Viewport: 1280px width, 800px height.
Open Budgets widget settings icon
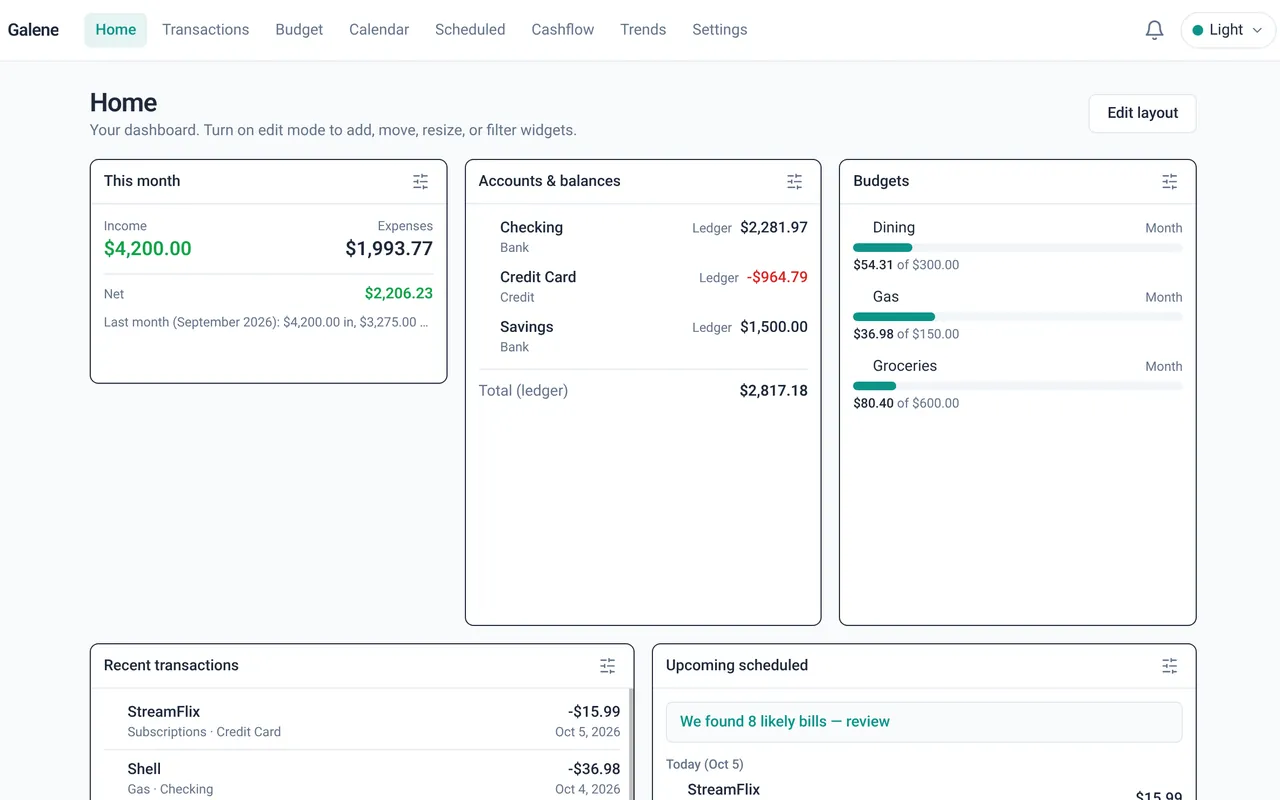coord(1170,182)
